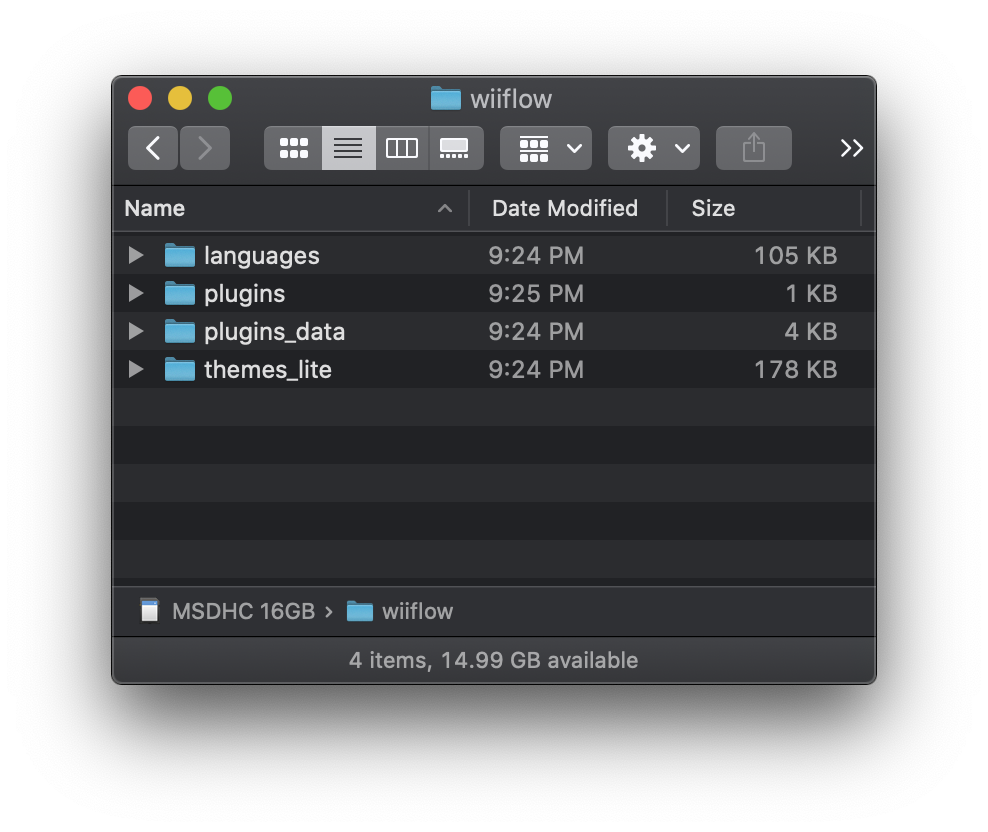Select the plugins name text
Screen dimensions: 988x832
[x=244, y=294]
